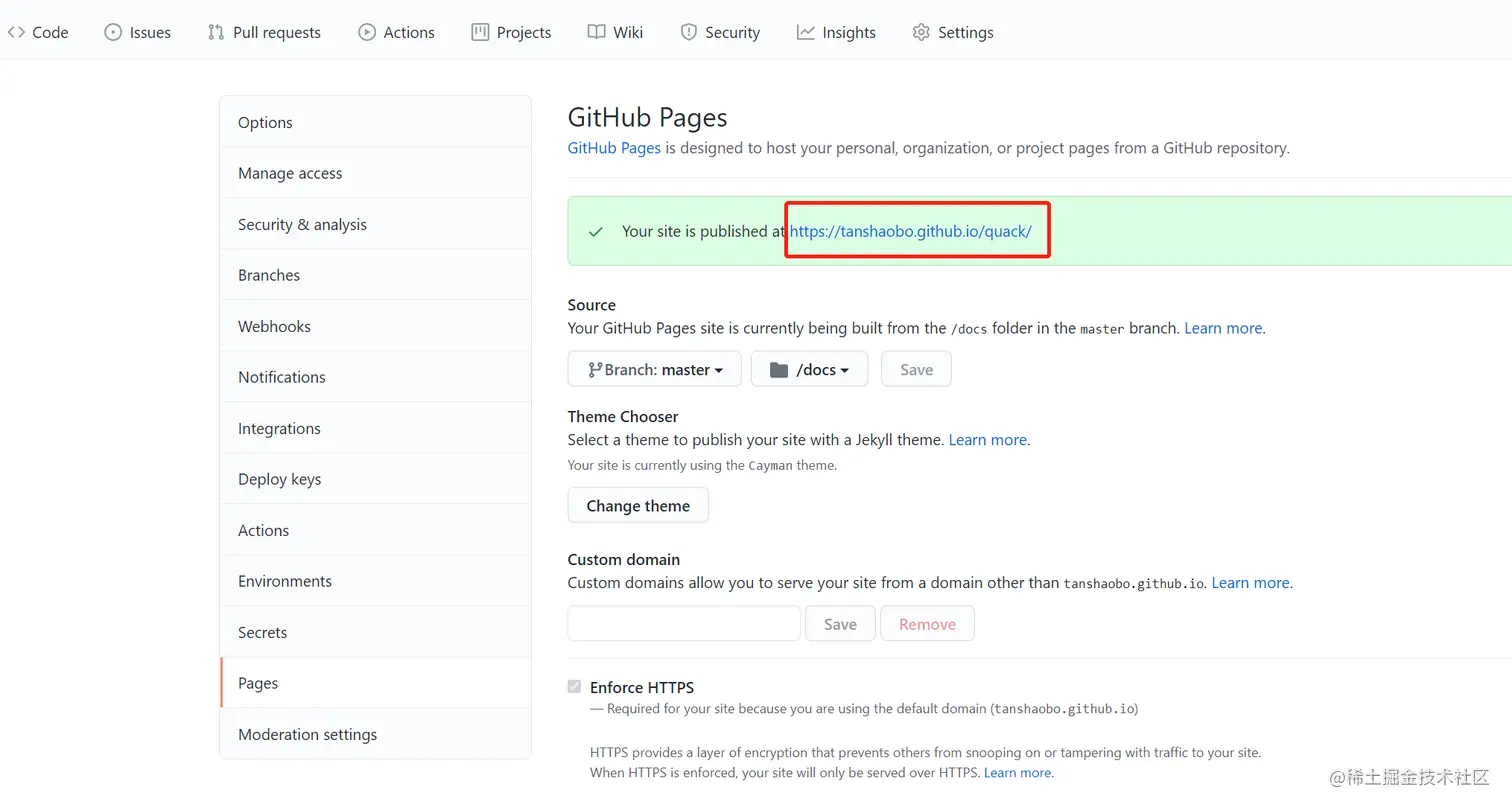Open Security & analysis settings
Screen dimensions: 1512x810
pyautogui.click(x=375, y=224)
